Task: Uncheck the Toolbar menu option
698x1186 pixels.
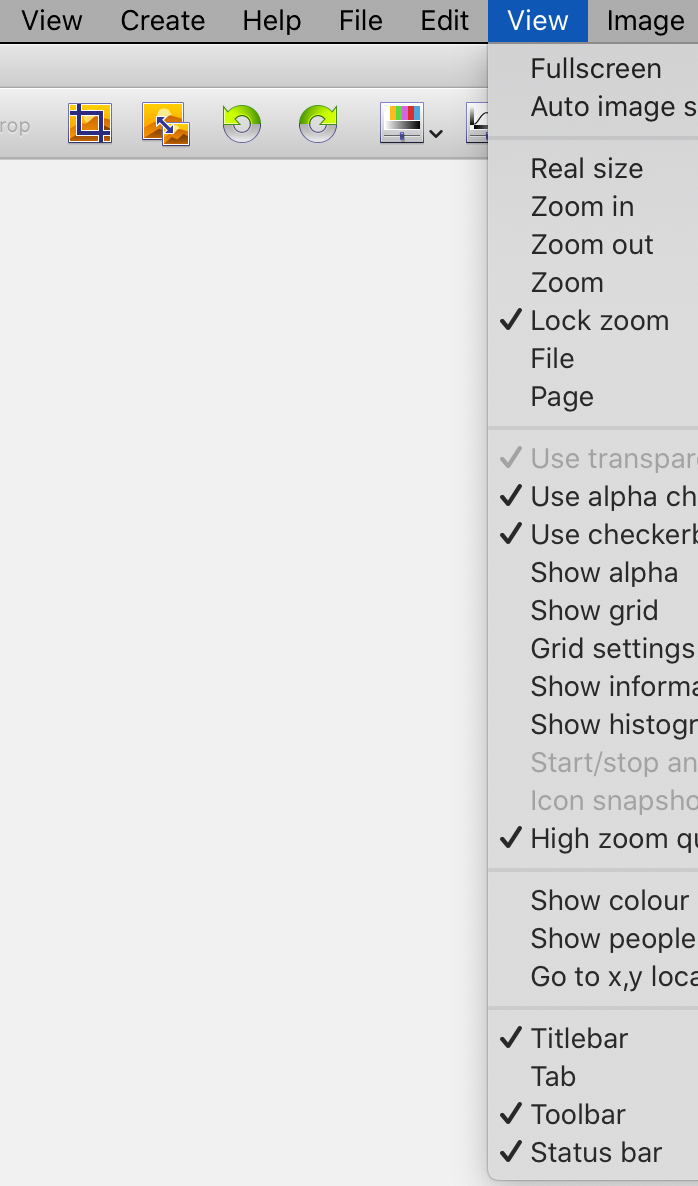Action: pos(578,1115)
